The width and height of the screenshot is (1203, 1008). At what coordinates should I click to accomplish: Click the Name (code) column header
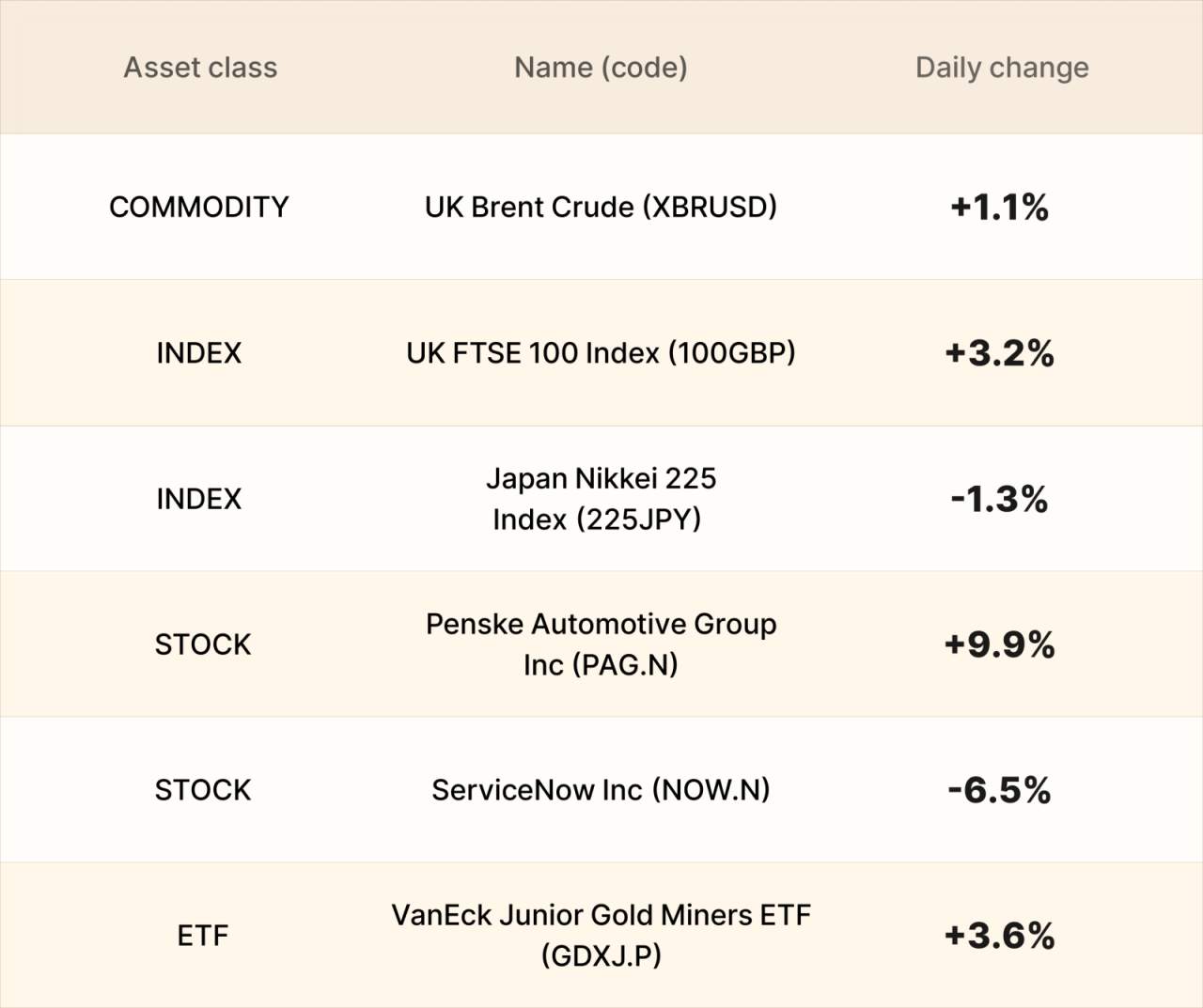click(601, 68)
